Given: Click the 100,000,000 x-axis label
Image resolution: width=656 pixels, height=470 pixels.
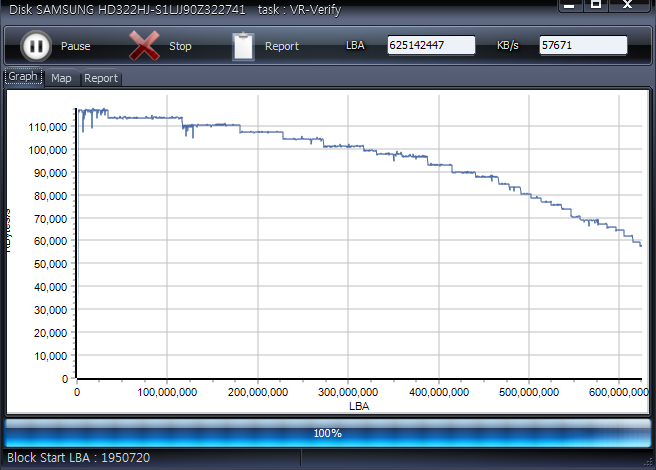Looking at the screenshot, I should (167, 392).
